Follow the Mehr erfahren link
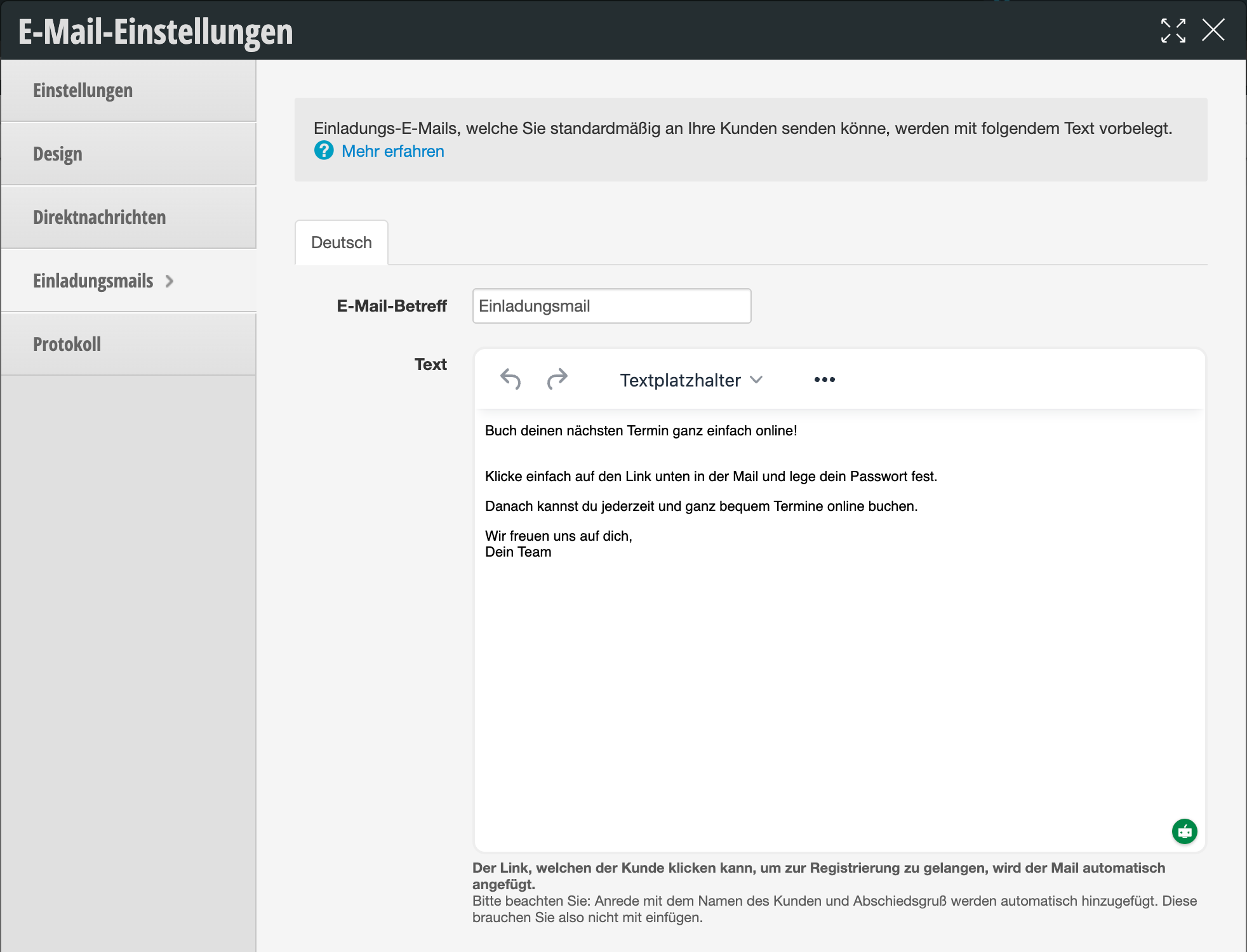This screenshot has height=952, width=1247. 392,151
